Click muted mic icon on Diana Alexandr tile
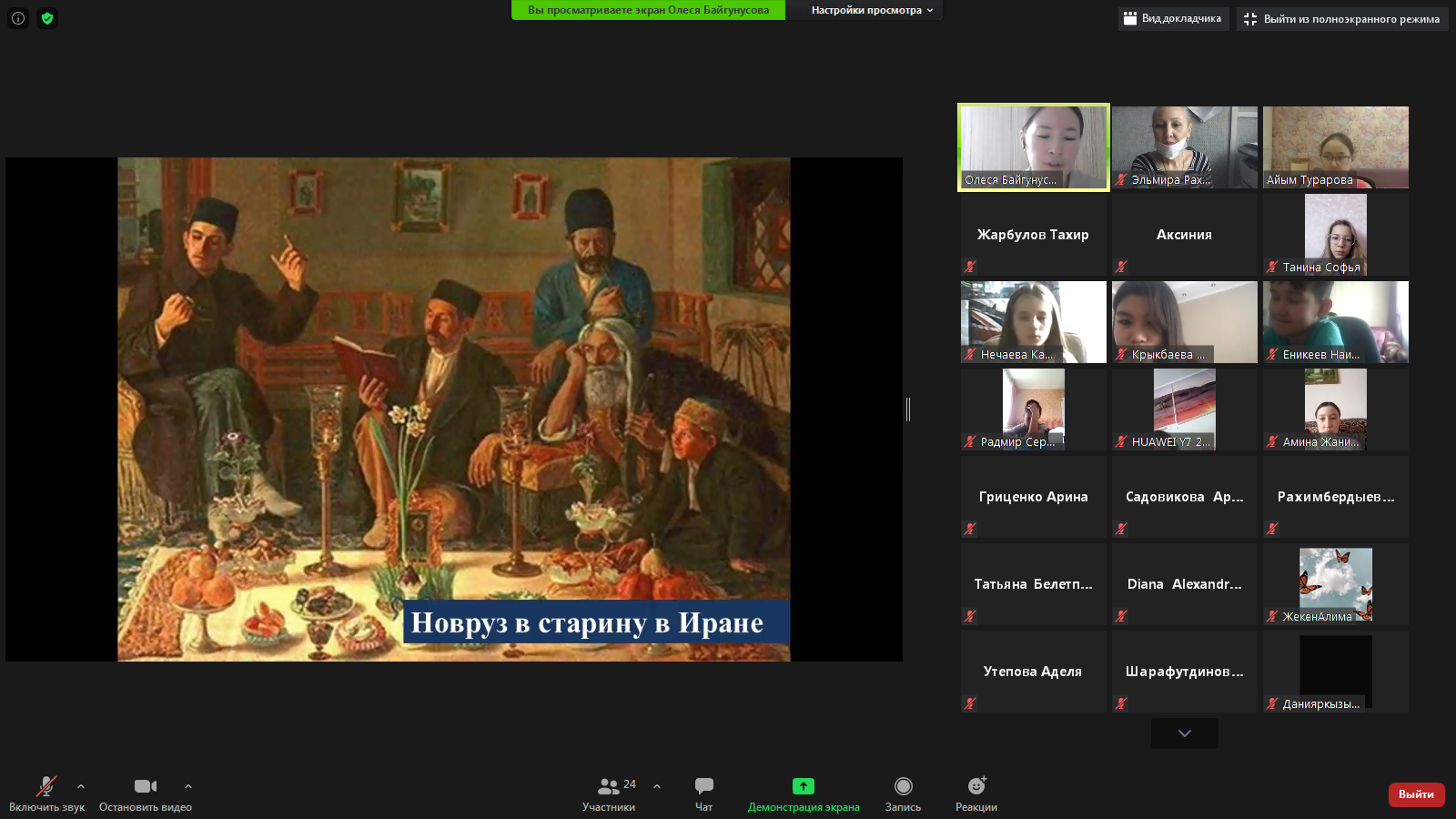The height and width of the screenshot is (819, 1456). (x=1121, y=616)
